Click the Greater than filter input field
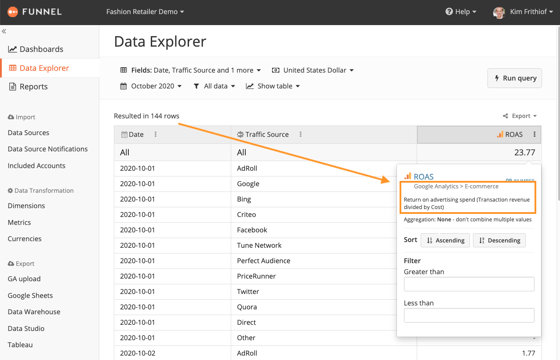Screen dimensions: 560x360 tap(469, 284)
